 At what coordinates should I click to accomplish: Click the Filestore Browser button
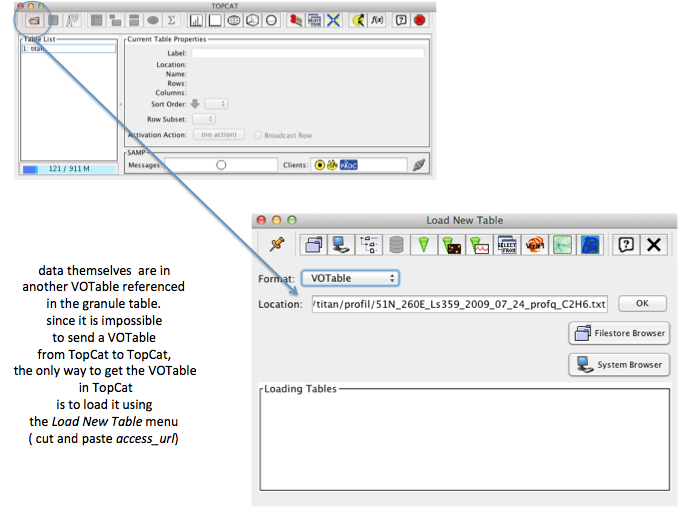click(x=619, y=333)
